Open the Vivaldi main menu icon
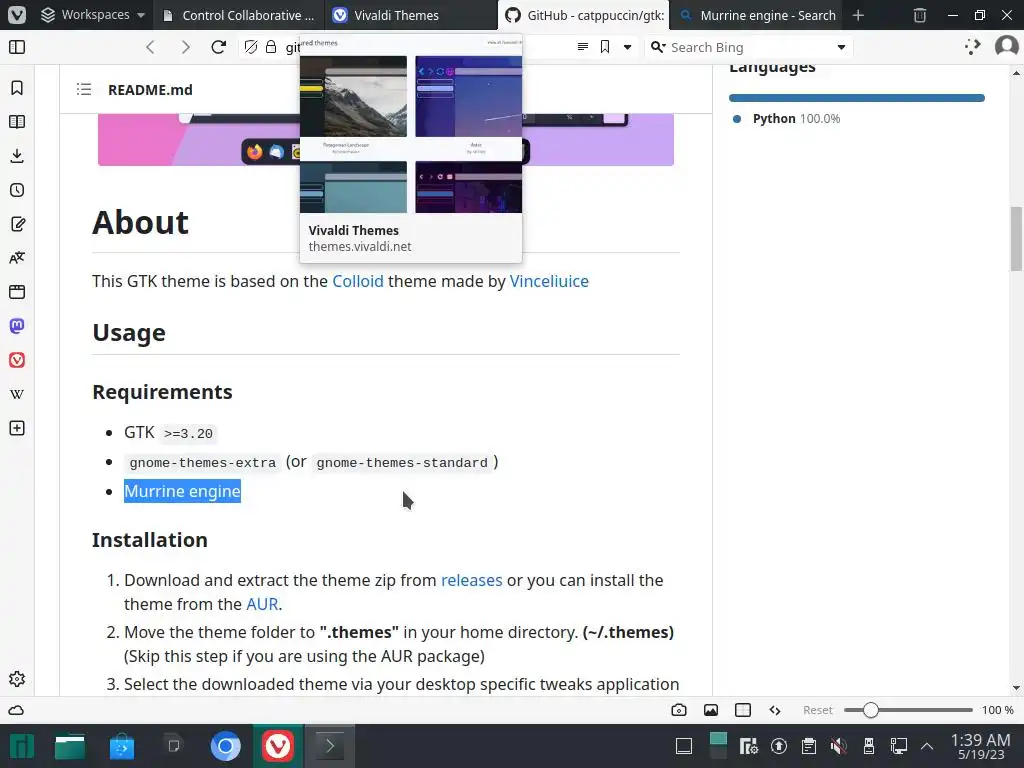 pos(17,14)
